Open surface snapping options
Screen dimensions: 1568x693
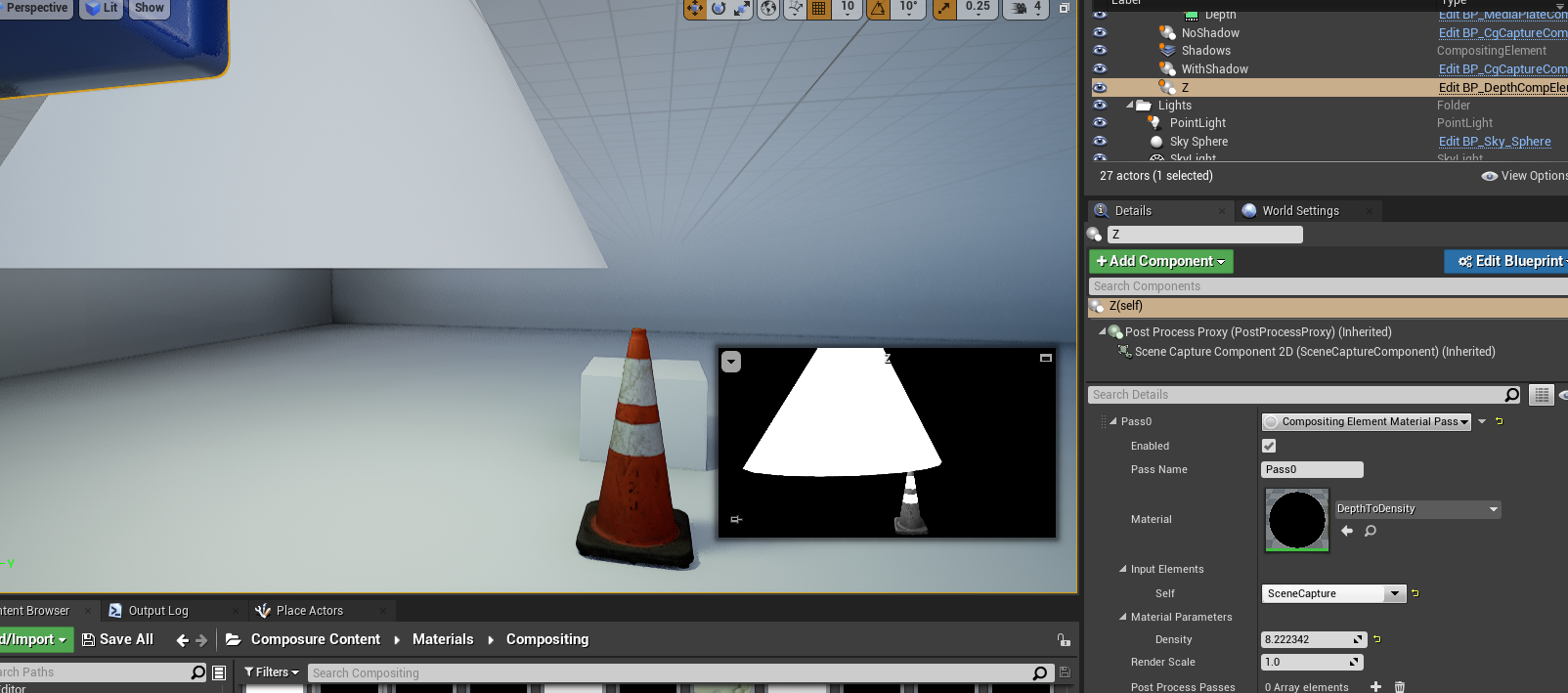[795, 8]
